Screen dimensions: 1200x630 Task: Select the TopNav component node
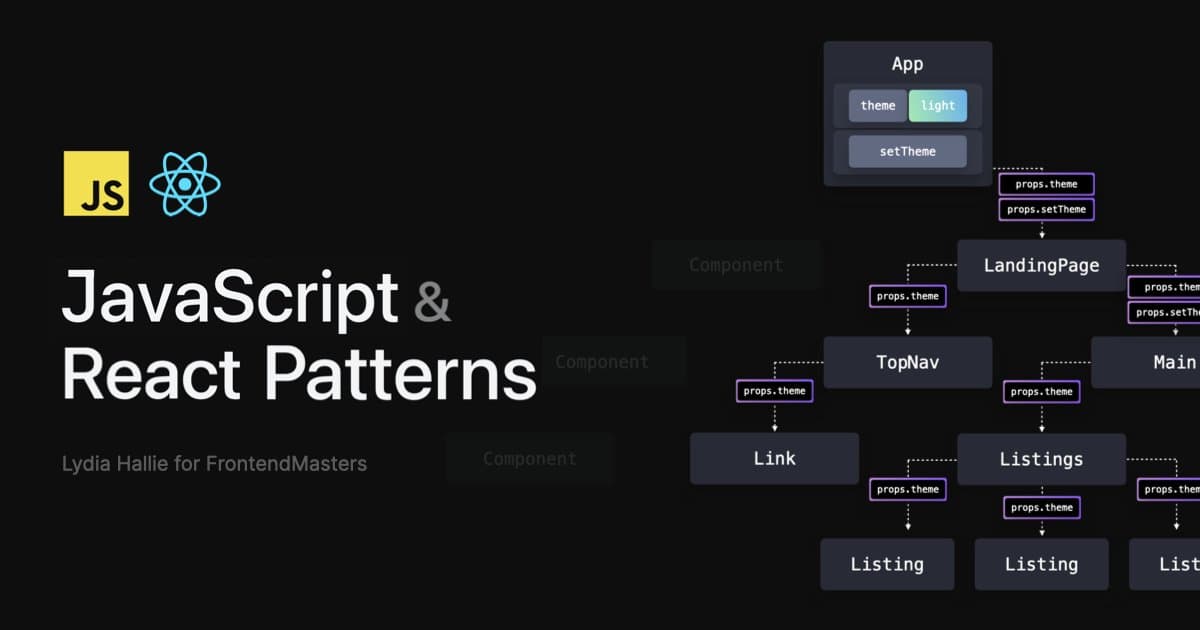point(907,362)
